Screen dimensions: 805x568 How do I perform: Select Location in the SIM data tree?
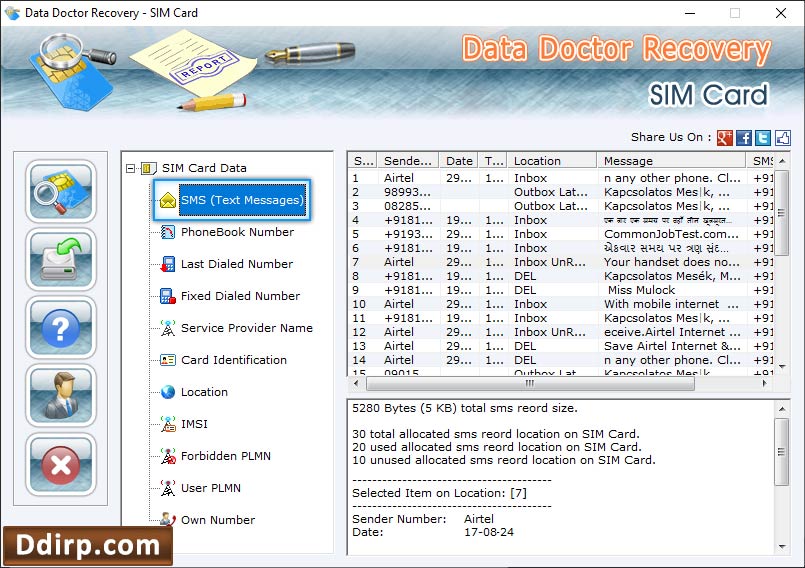coord(204,392)
